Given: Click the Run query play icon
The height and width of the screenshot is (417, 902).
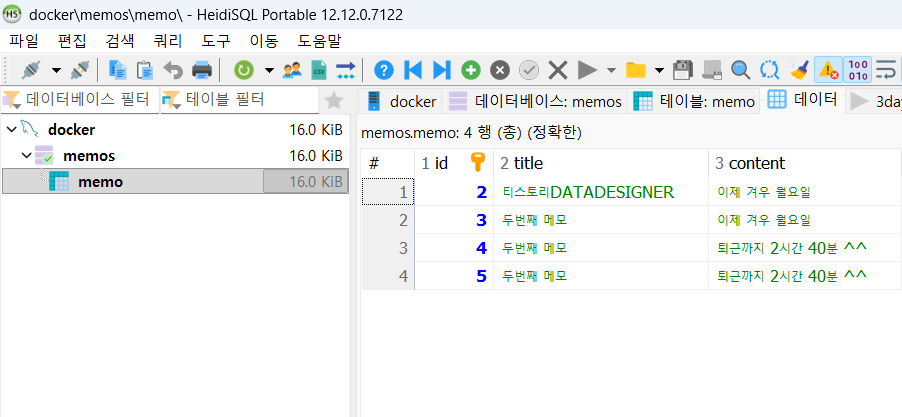Looking at the screenshot, I should click(x=587, y=70).
